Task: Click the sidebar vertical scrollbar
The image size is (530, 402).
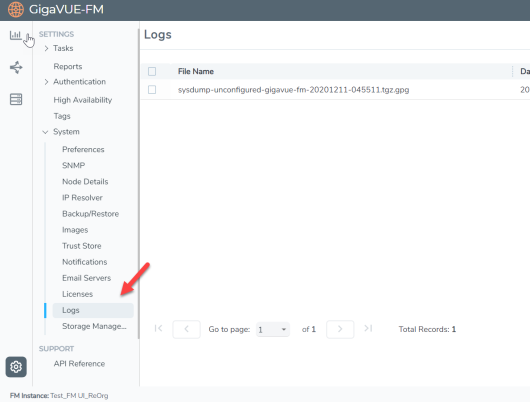Action: pyautogui.click(x=139, y=184)
